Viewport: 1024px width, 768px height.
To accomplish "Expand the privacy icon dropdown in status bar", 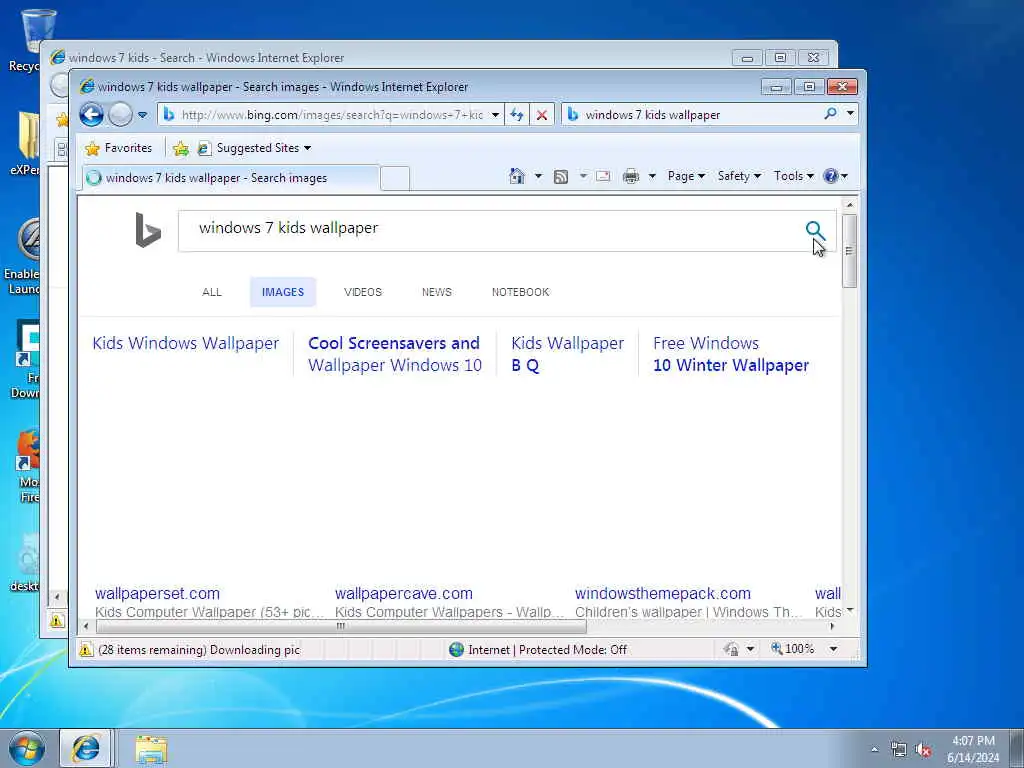I will (x=750, y=649).
